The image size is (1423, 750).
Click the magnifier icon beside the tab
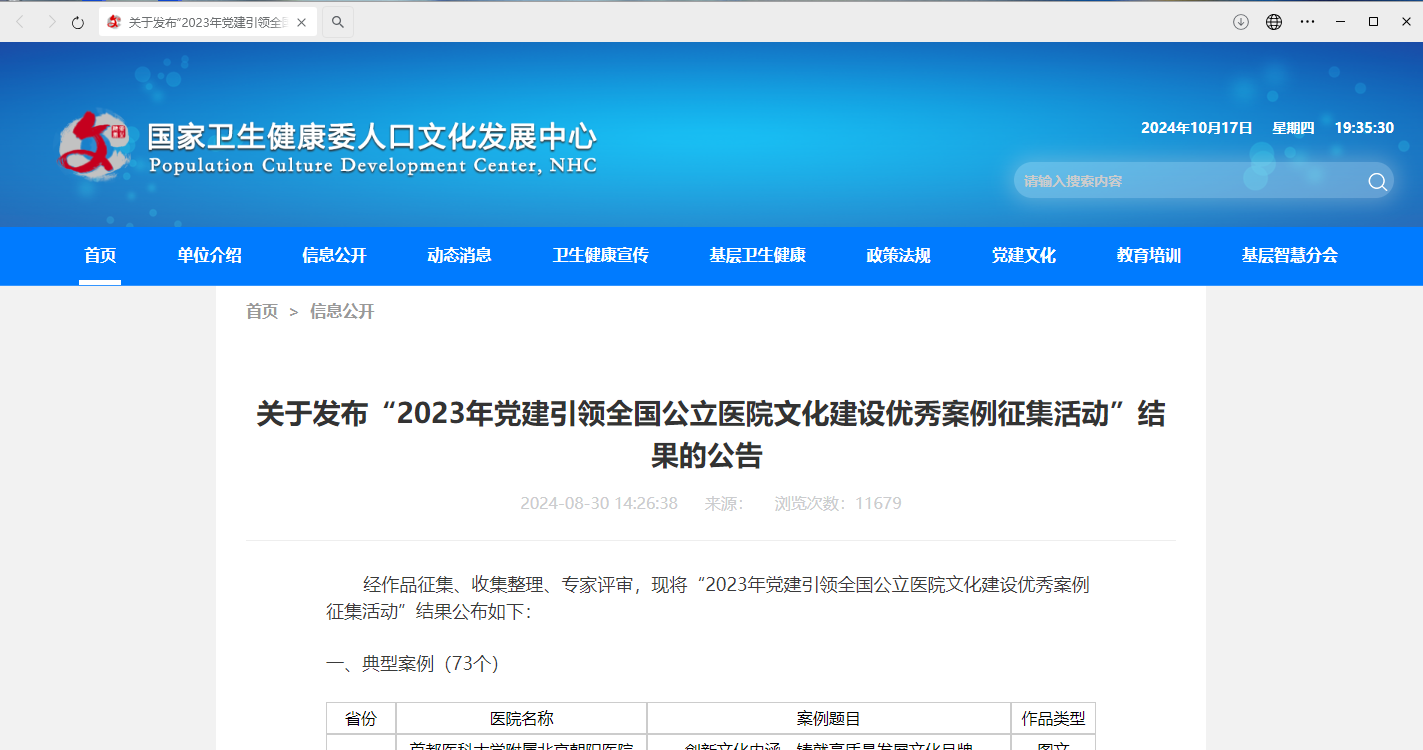coord(338,22)
